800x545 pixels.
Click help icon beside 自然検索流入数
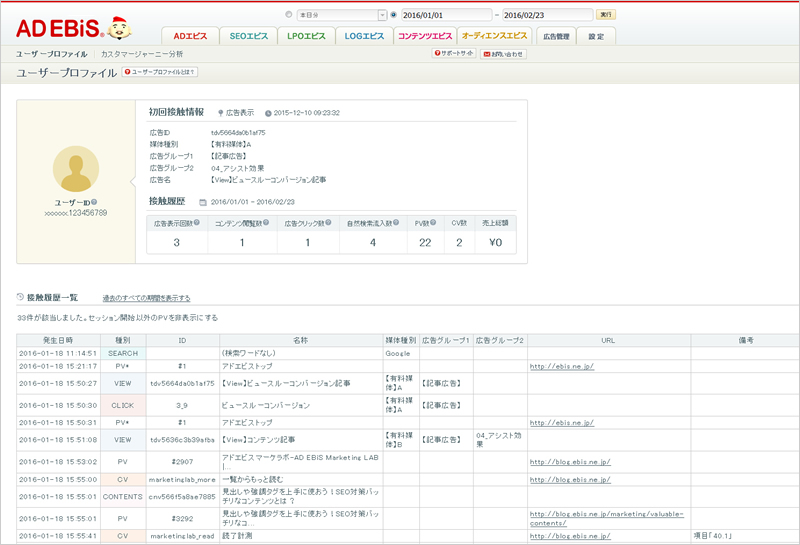(404, 223)
